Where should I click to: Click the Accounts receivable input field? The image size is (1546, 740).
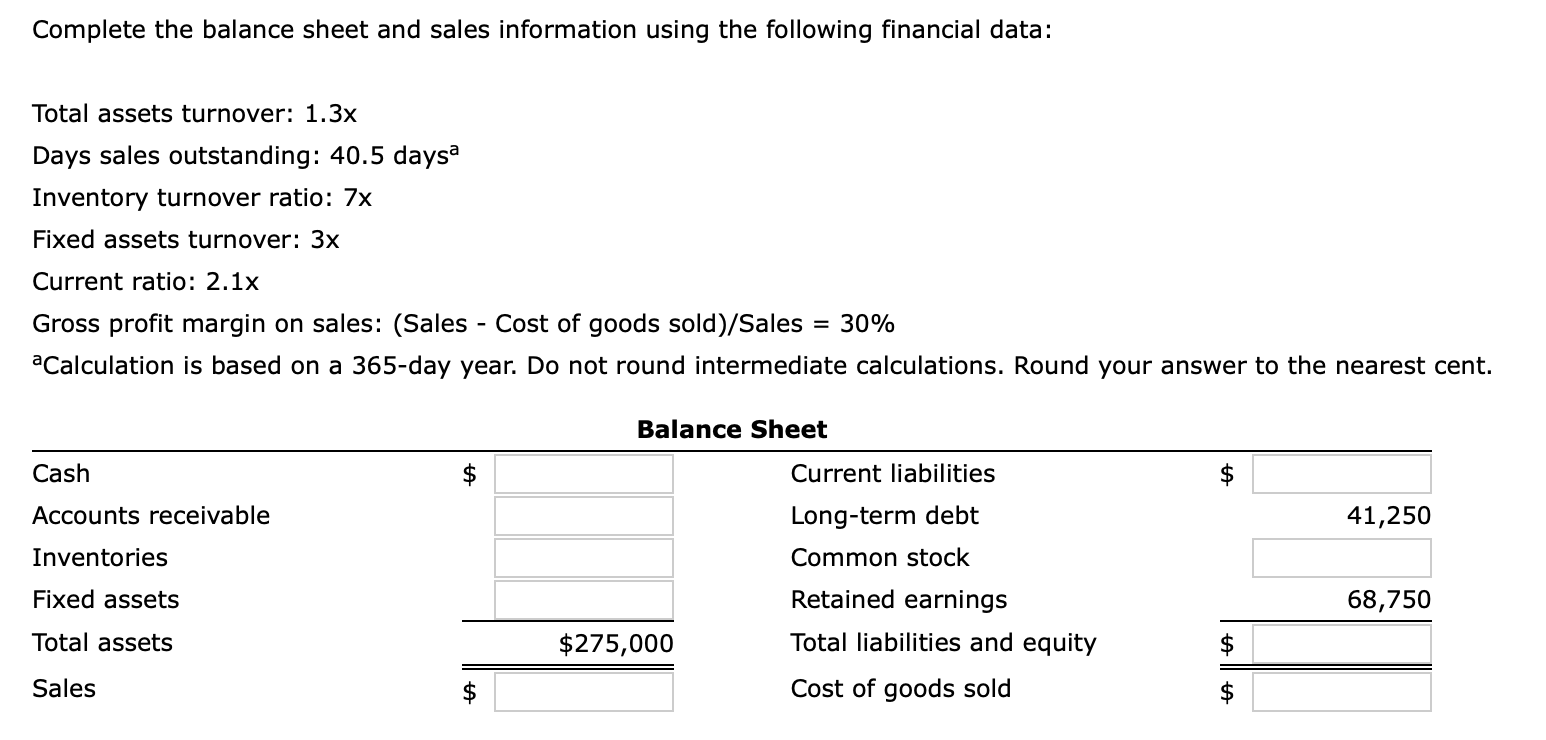pos(583,516)
